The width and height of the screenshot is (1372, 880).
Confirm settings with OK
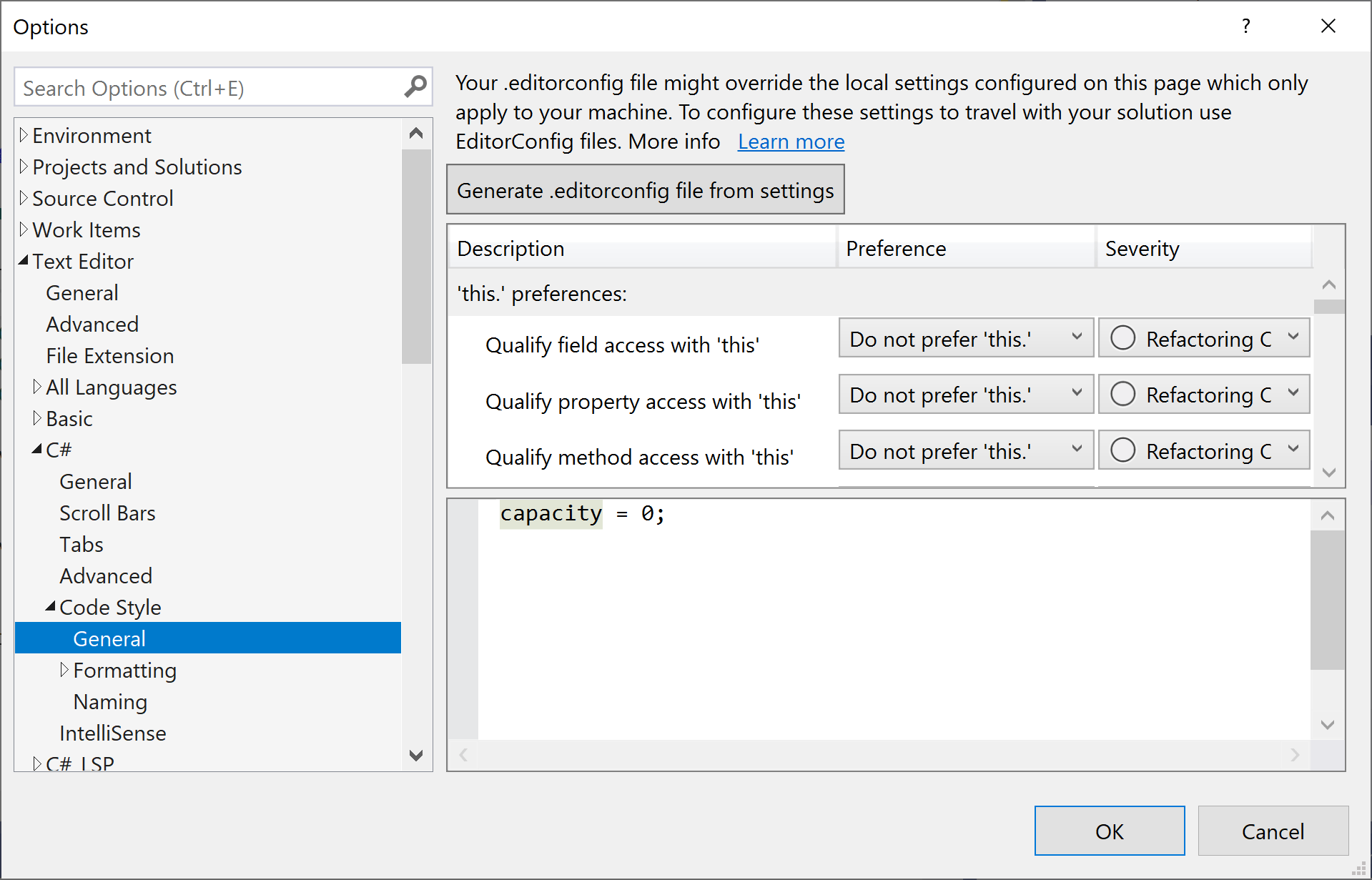click(1109, 831)
